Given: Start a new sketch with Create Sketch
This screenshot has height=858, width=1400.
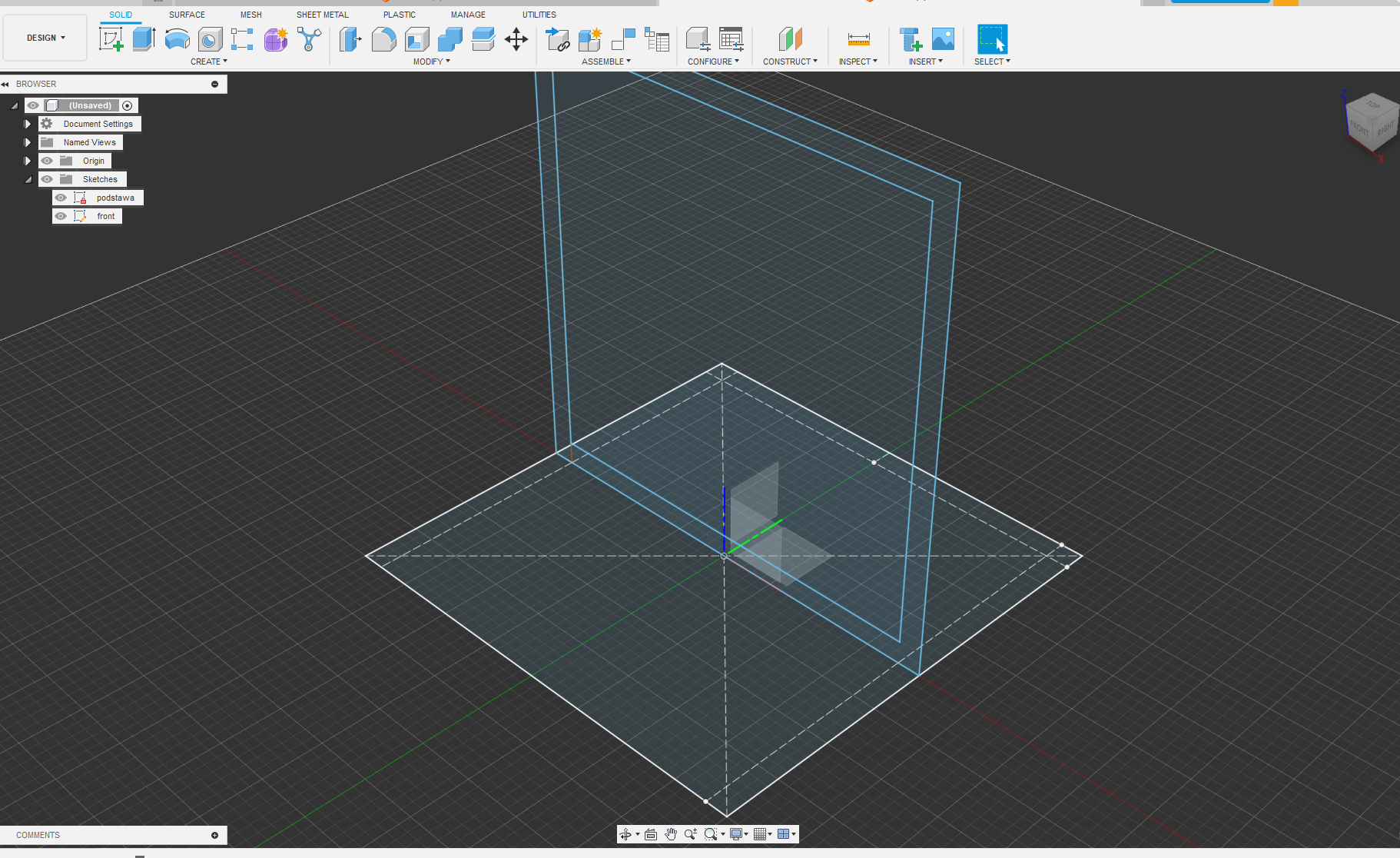Looking at the screenshot, I should [x=111, y=38].
